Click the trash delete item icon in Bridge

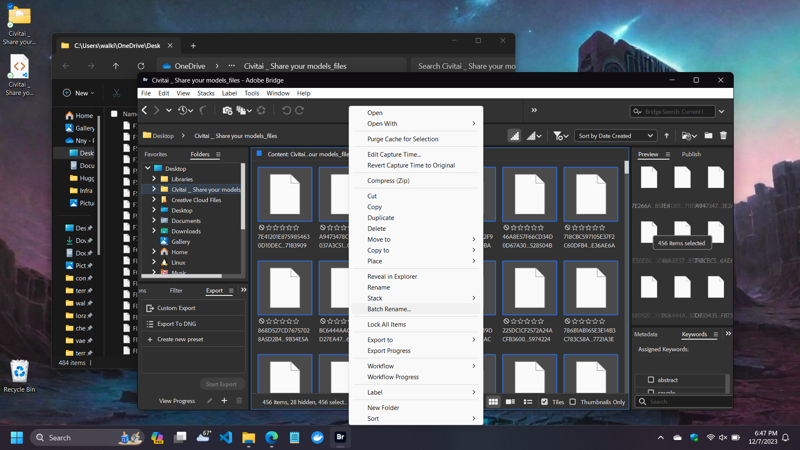click(723, 135)
